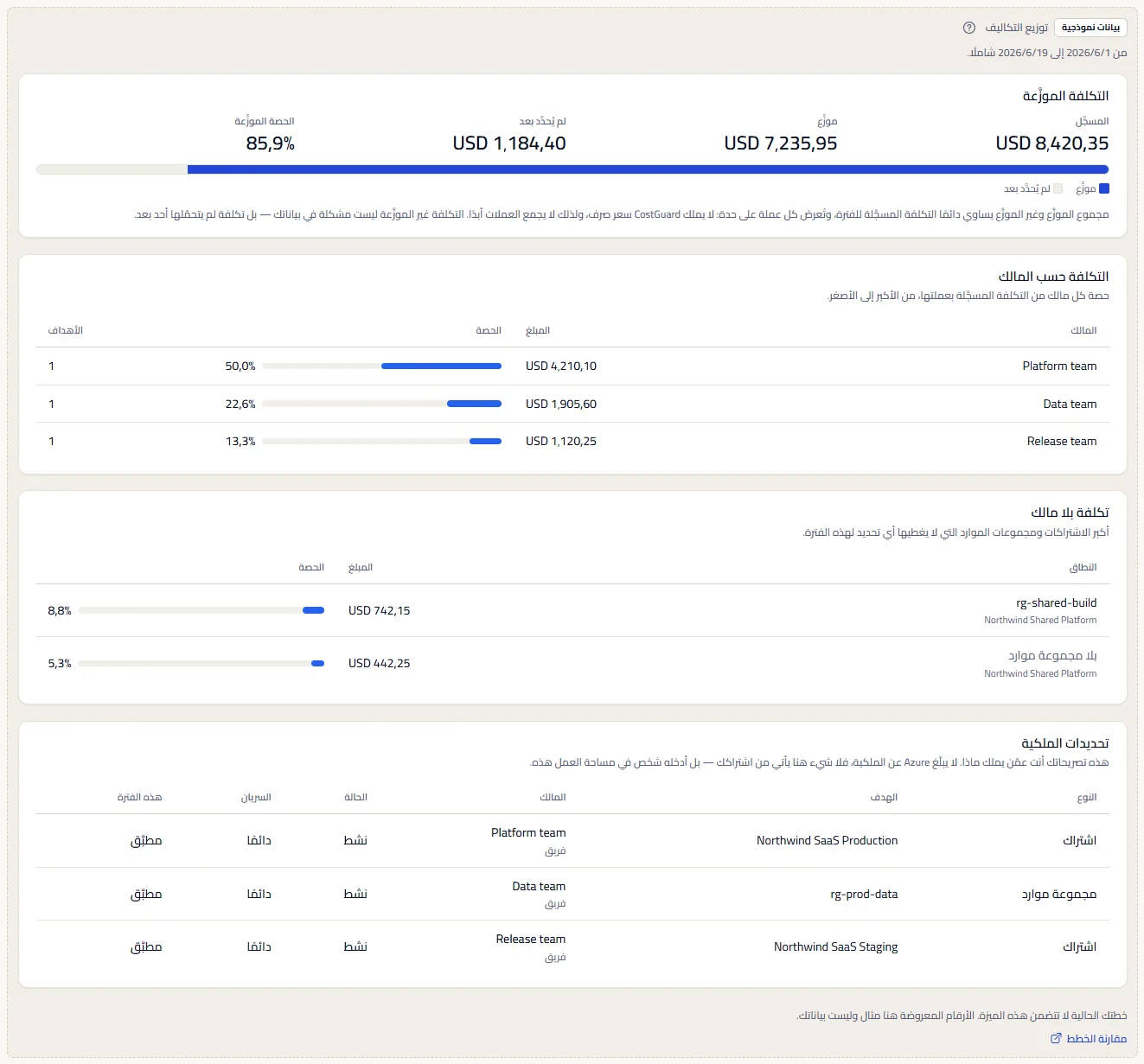The width and height of the screenshot is (1144, 1064).
Task: Click the "rg-prod-data" target cell
Action: pos(864,894)
